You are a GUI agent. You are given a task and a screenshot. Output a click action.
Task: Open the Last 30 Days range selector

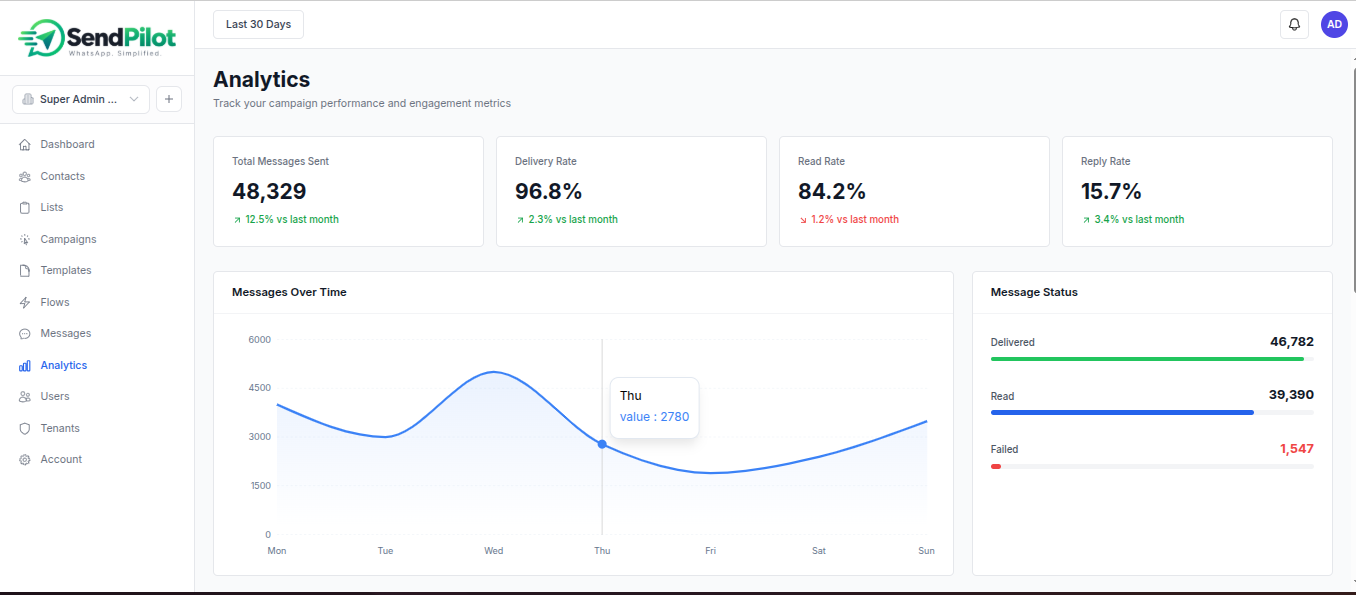click(258, 24)
